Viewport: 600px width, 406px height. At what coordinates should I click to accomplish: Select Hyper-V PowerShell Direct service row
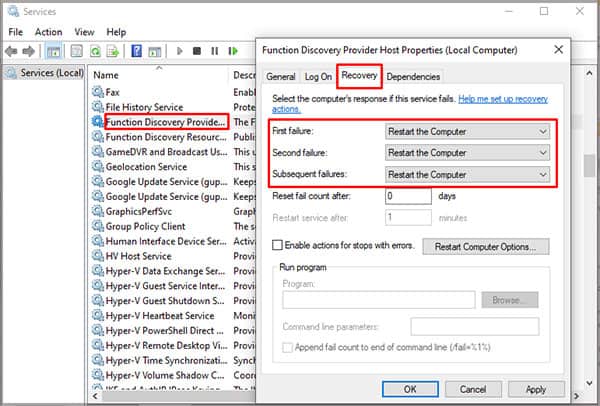[x=165, y=331]
